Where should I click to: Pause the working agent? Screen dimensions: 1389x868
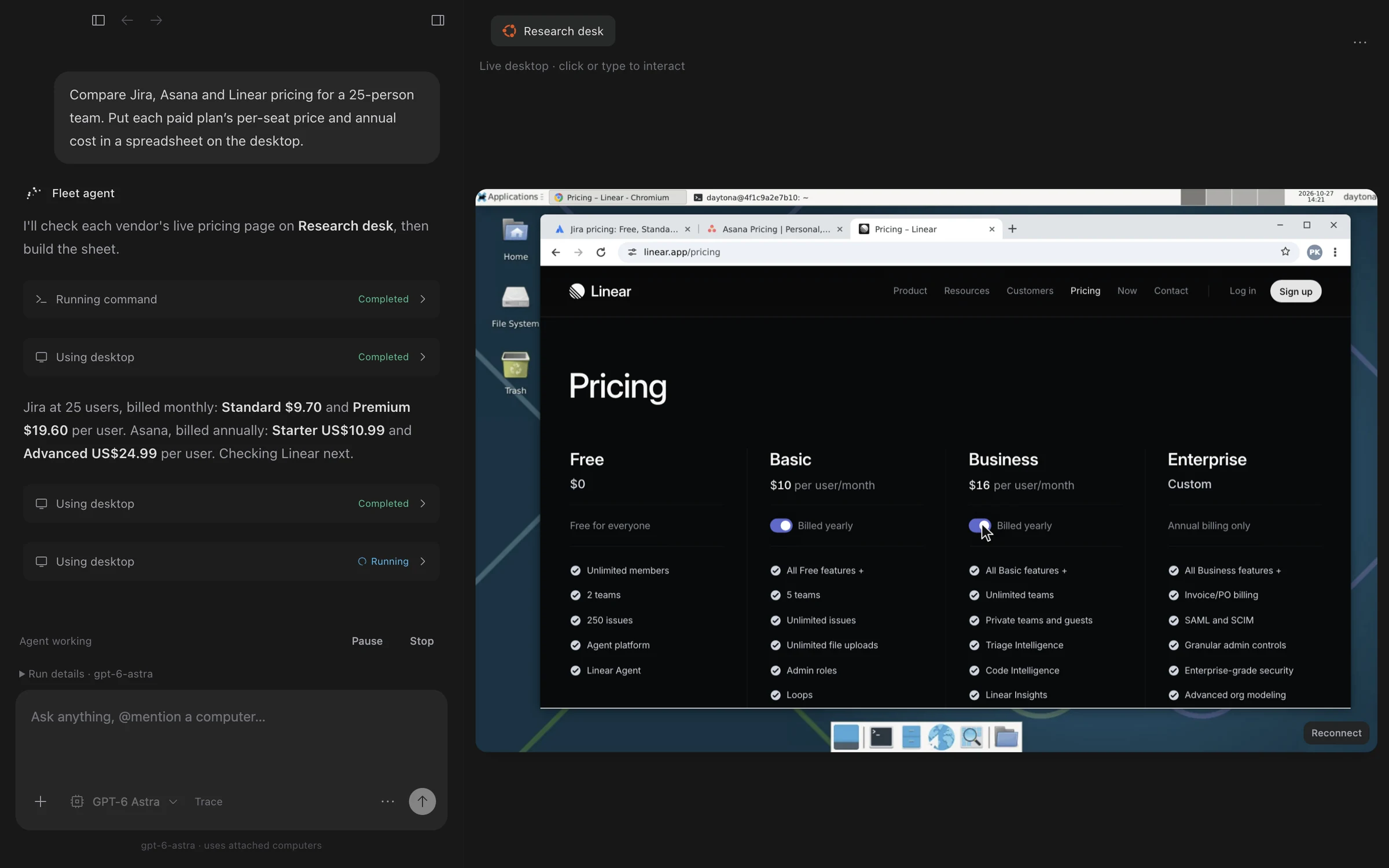pos(367,641)
